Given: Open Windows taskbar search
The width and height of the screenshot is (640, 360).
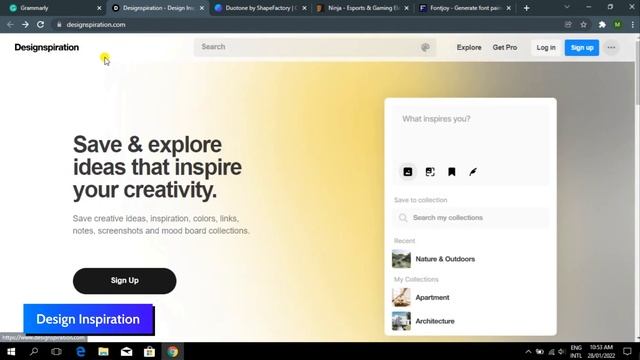Looking at the screenshot, I should pos(34,351).
